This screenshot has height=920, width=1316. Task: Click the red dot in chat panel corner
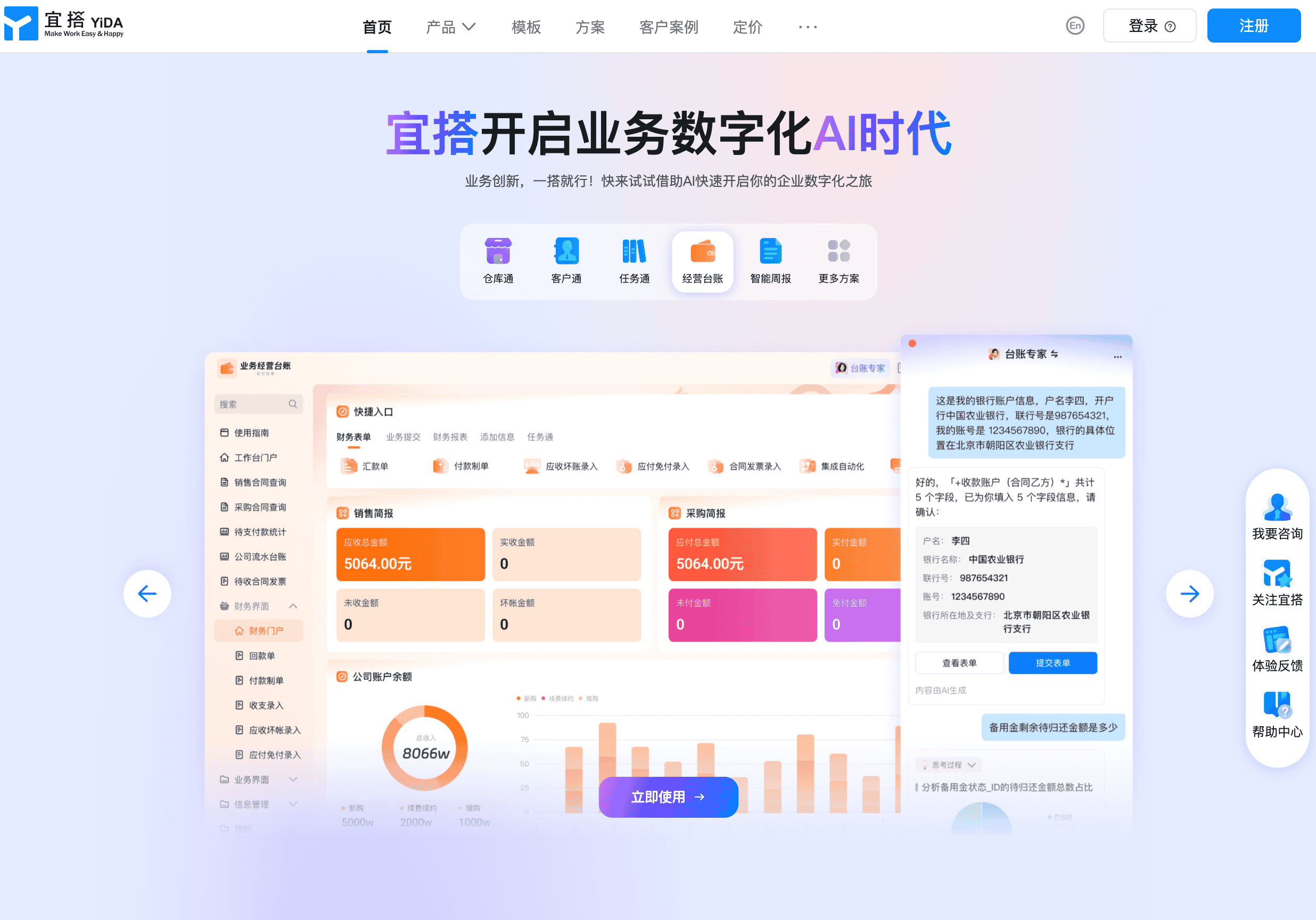pos(912,343)
